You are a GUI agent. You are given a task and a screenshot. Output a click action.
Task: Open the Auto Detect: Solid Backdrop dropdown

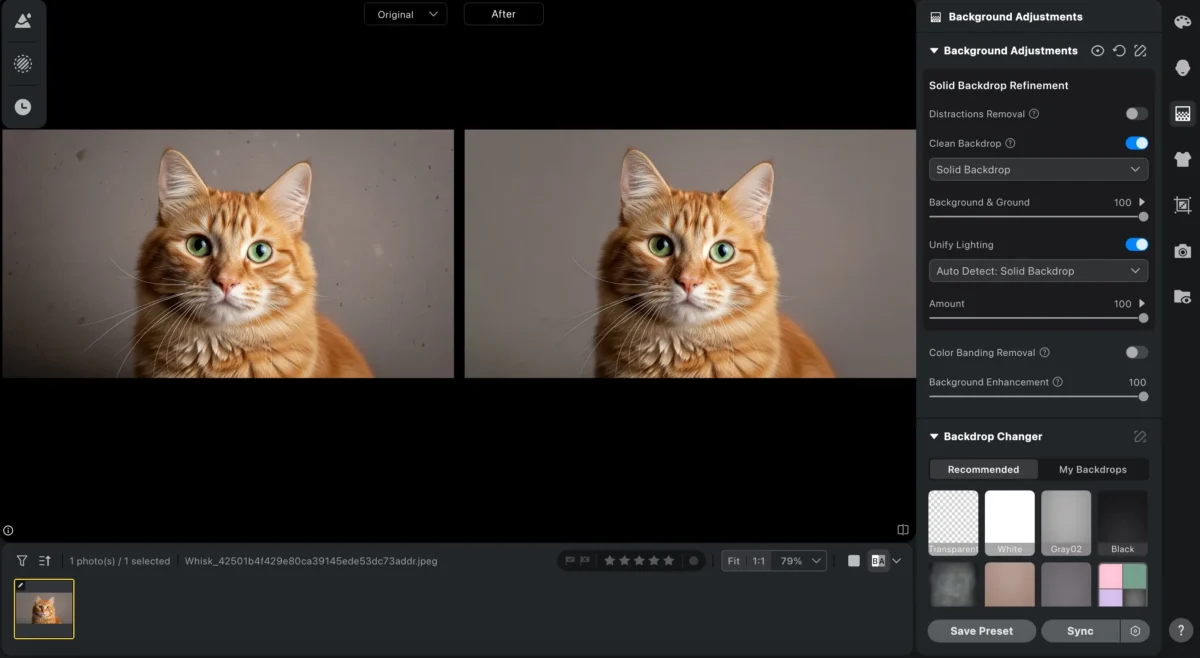[1037, 270]
